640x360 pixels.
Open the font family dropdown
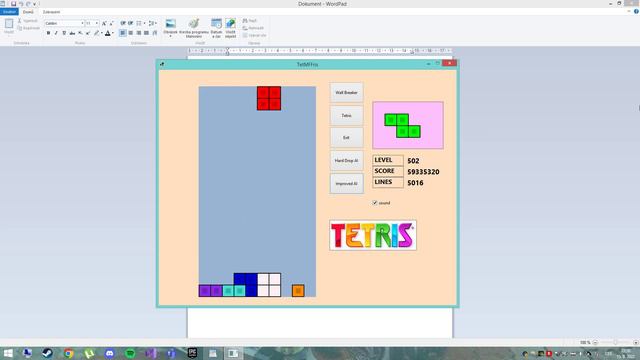82,23
